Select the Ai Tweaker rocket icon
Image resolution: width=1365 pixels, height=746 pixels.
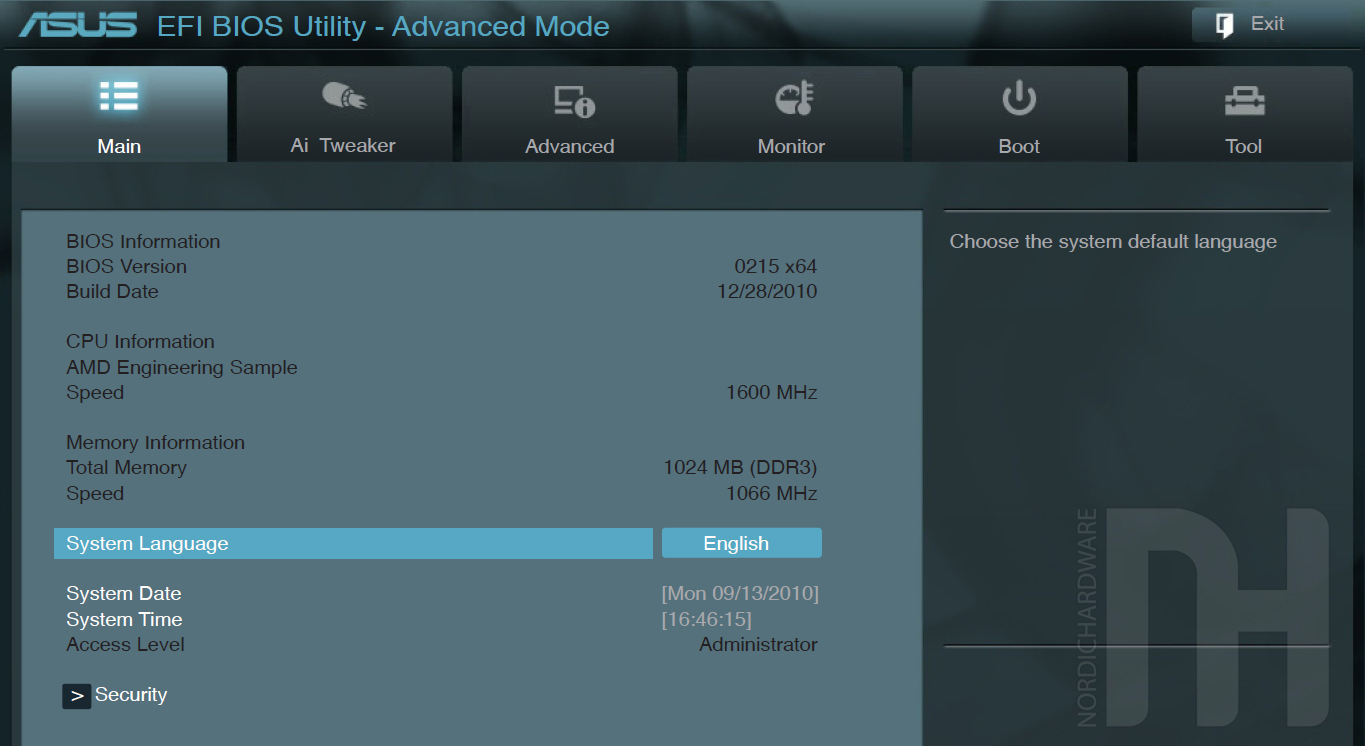coord(344,97)
